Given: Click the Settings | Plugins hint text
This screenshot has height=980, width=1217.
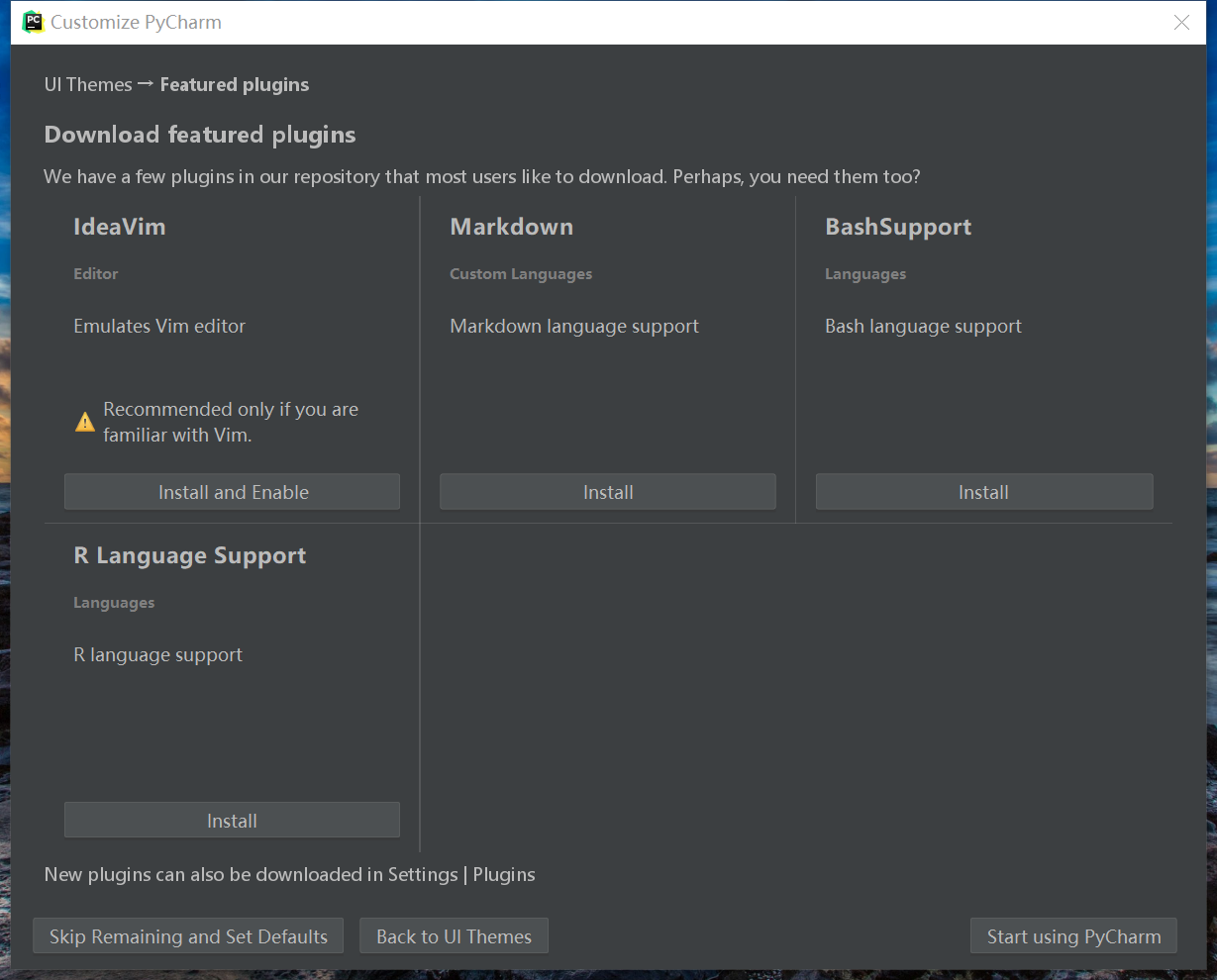Looking at the screenshot, I should [290, 874].
